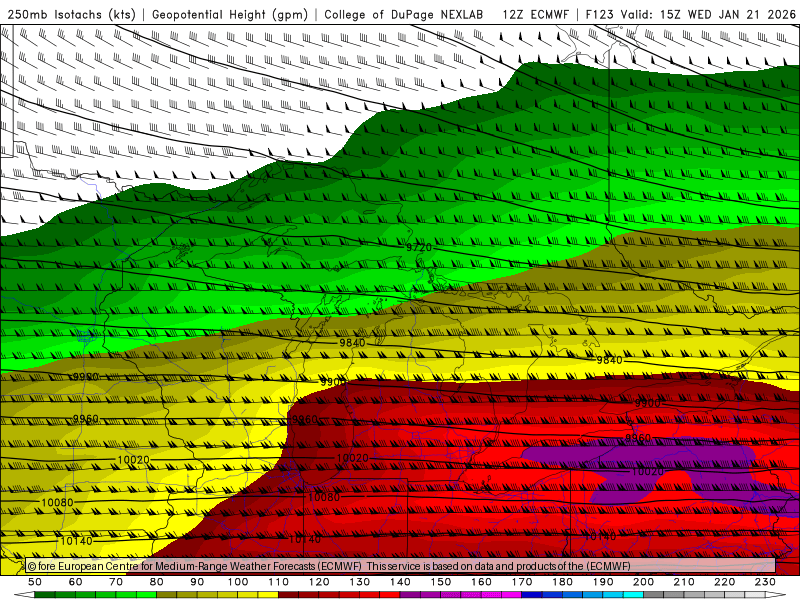The height and width of the screenshot is (600, 800).
Task: Click the 9720 height contour label
Action: pos(419,247)
